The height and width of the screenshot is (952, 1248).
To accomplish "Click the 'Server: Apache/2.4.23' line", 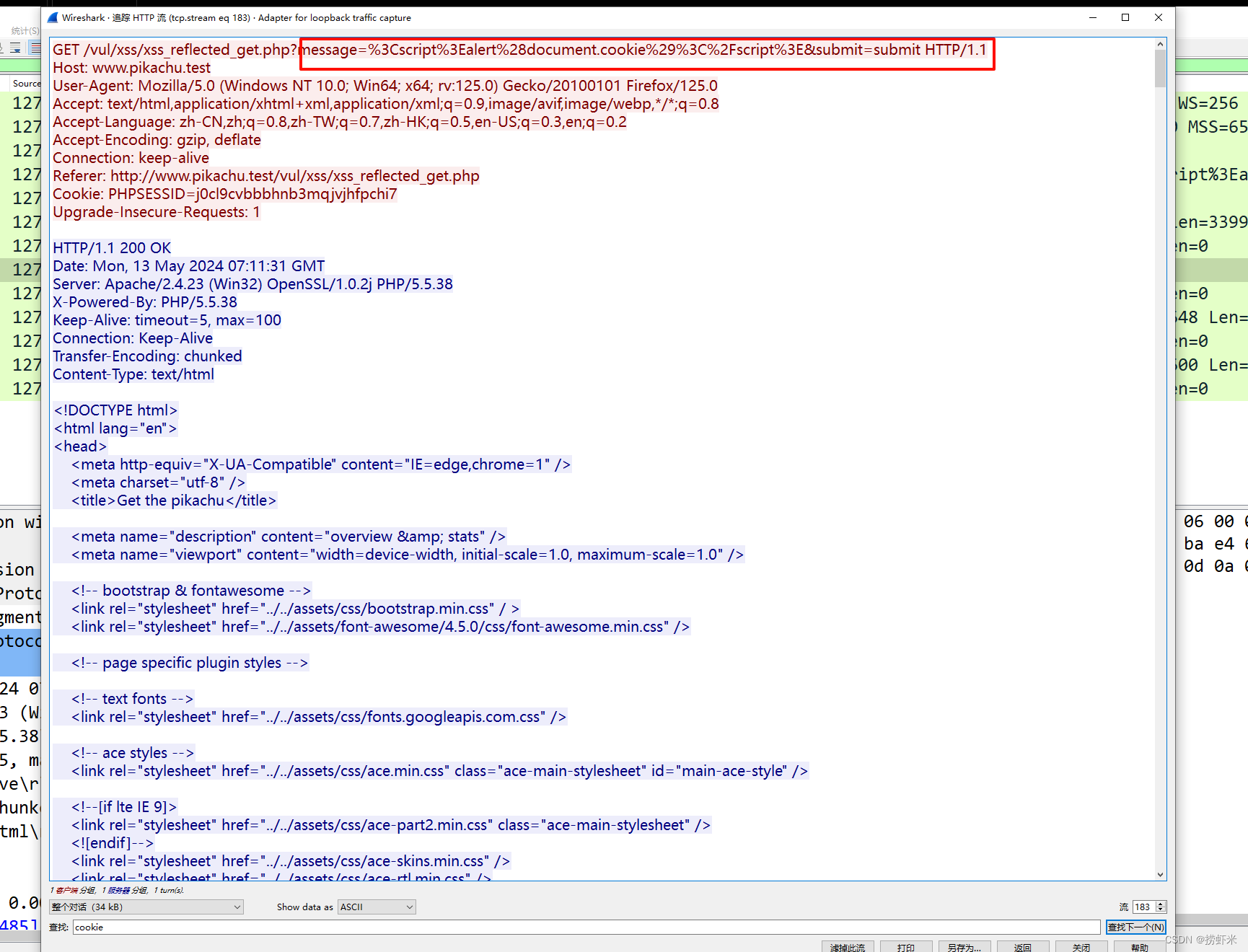I will pos(253,284).
